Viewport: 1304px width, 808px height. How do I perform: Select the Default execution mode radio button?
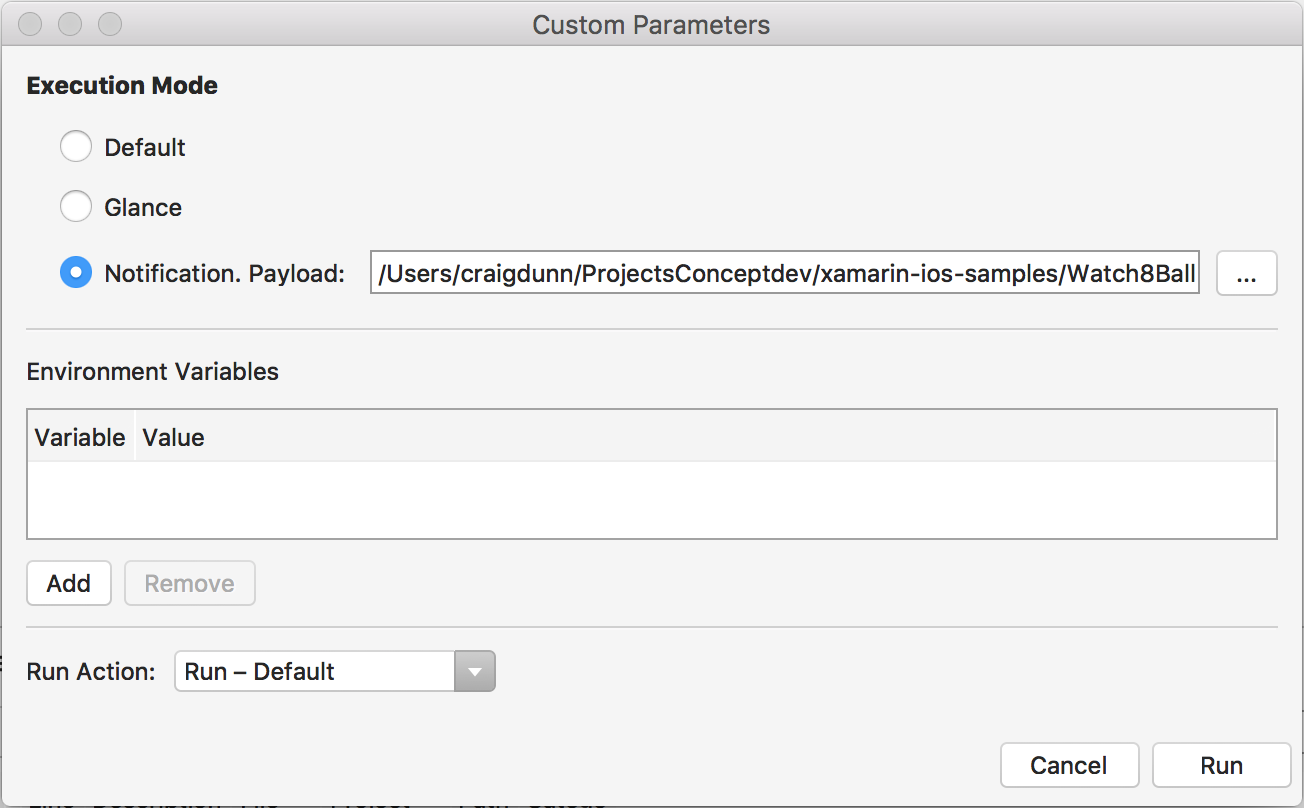pyautogui.click(x=76, y=147)
